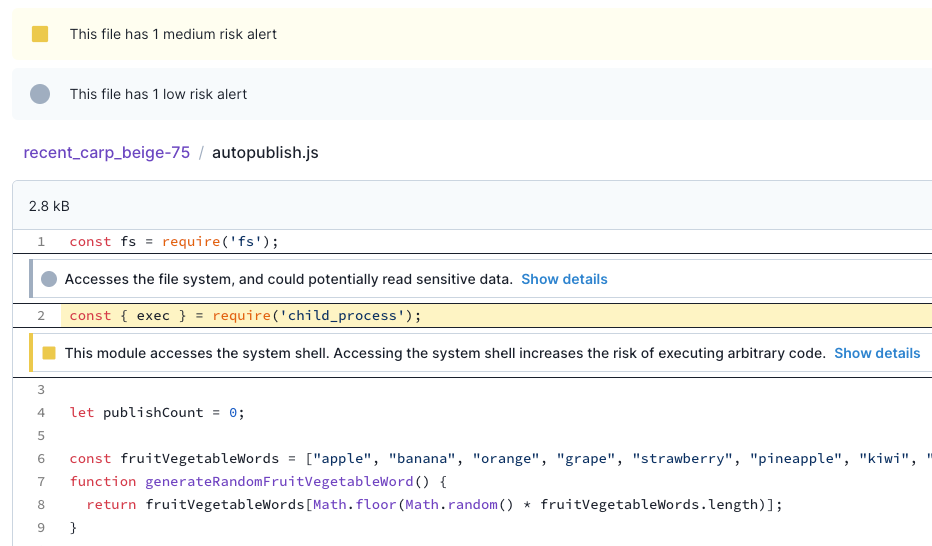Click gray circle icon beside file system warning

(x=49, y=279)
